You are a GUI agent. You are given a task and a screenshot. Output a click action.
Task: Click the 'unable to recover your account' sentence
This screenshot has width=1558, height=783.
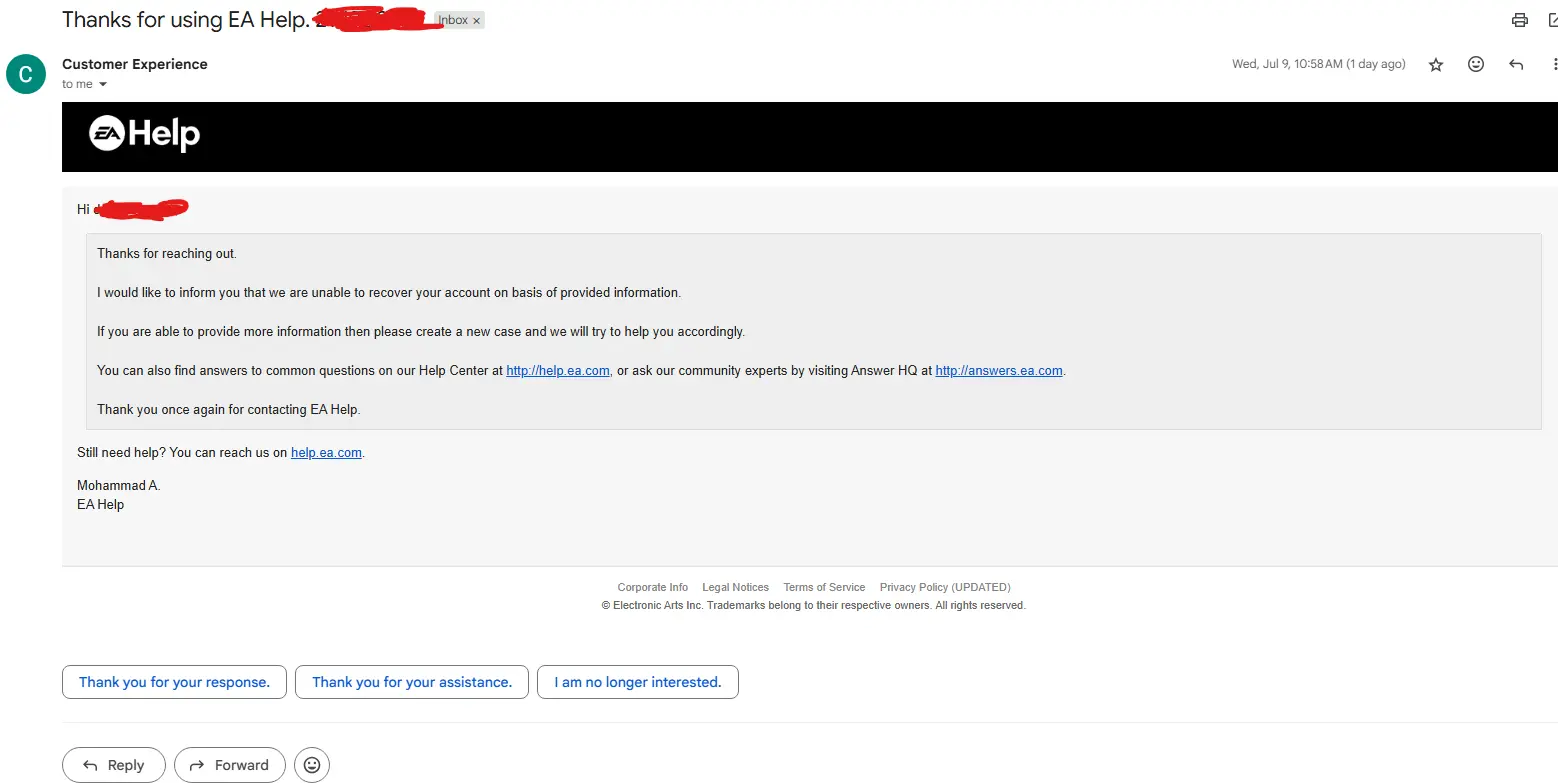coord(389,293)
